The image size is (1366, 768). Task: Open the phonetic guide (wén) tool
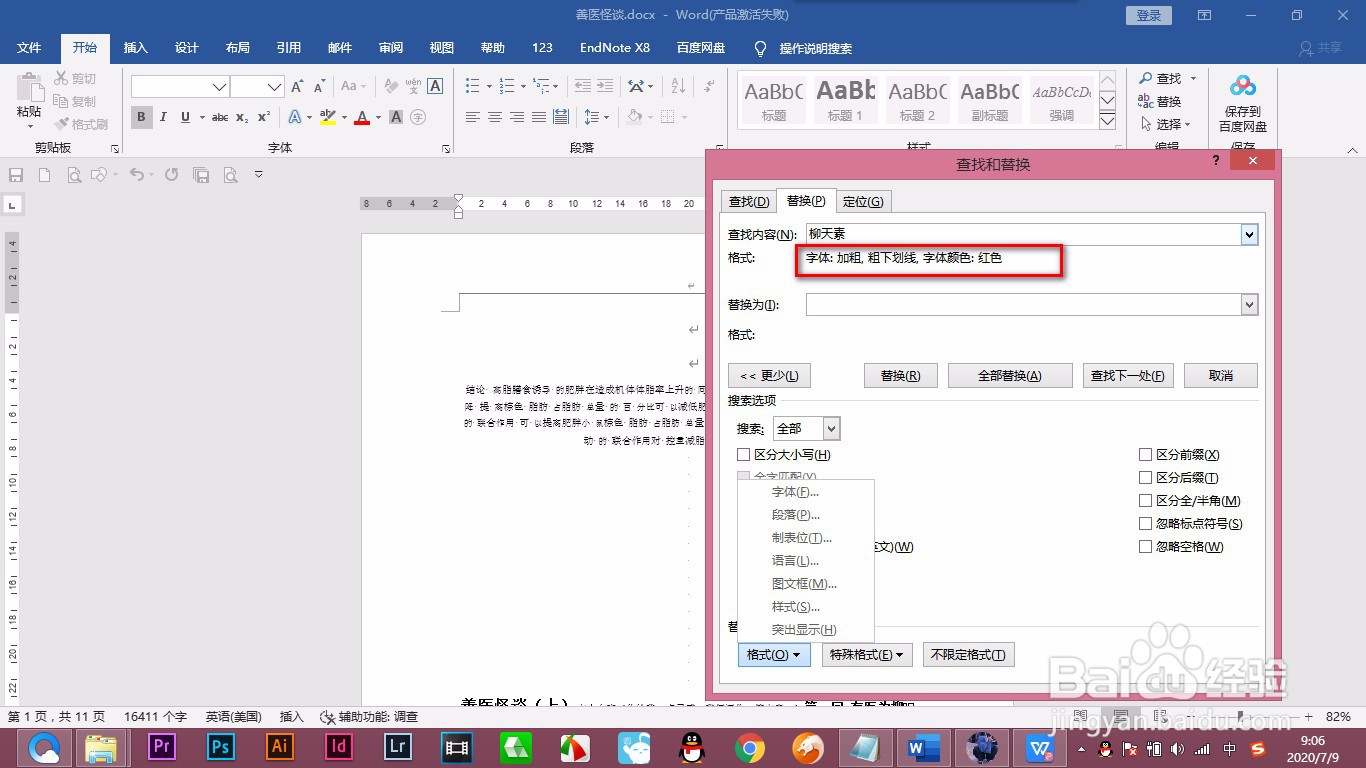pos(413,87)
